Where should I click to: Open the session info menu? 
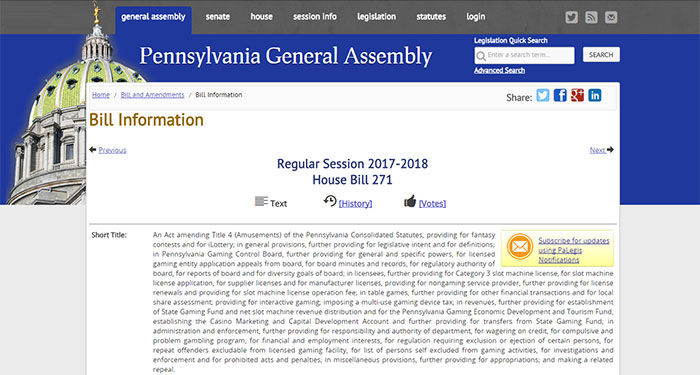315,17
